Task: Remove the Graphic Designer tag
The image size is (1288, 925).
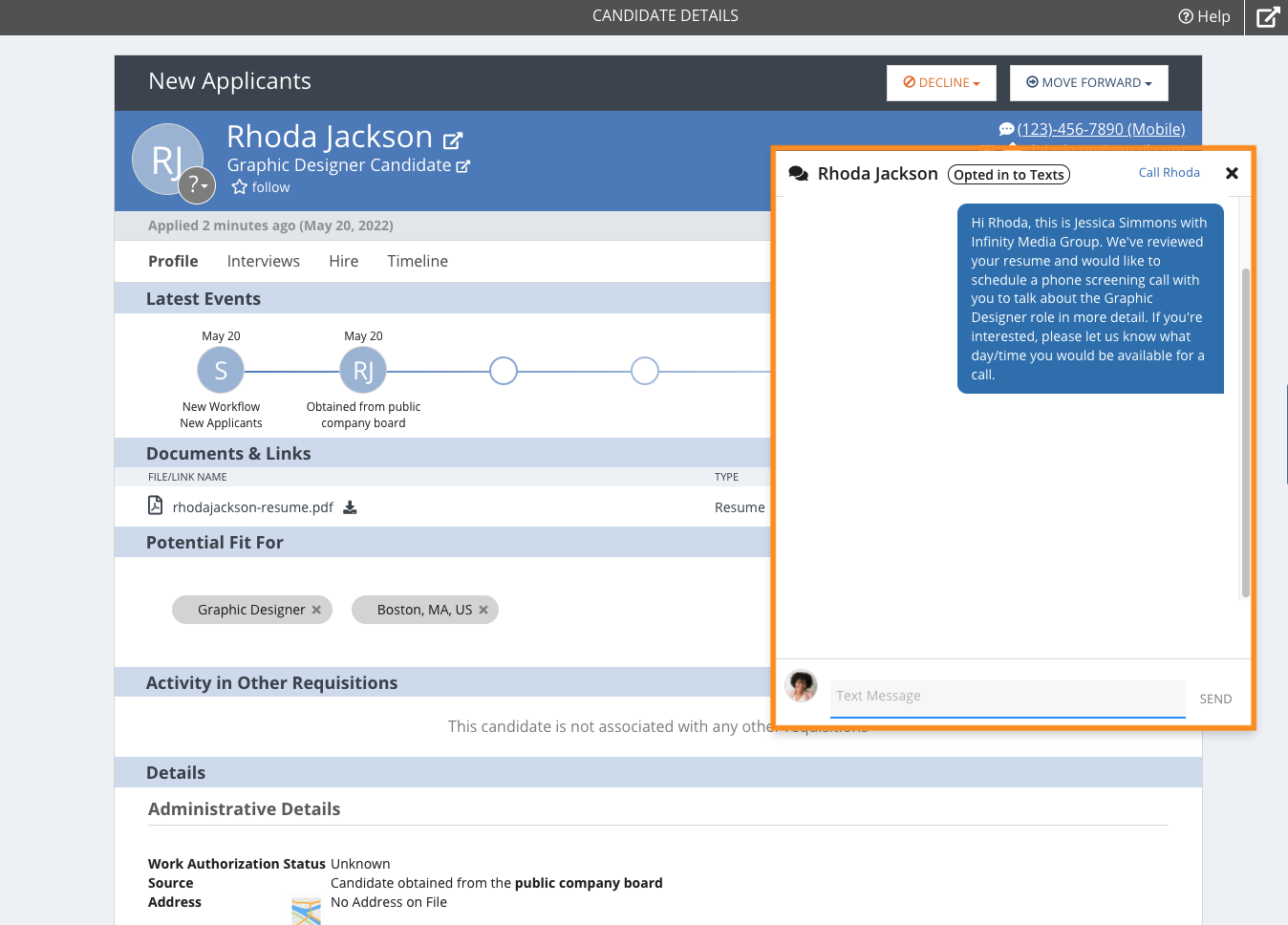Action: click(316, 610)
